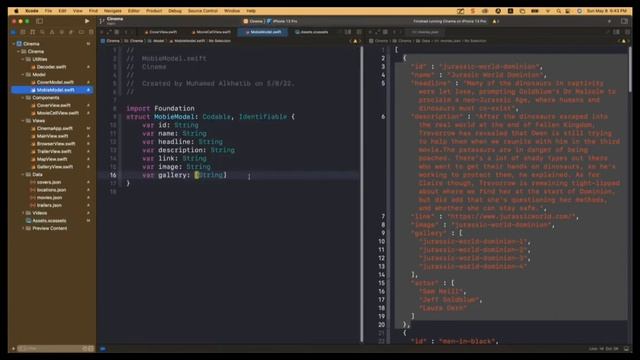
Task: Switch to the Assets.xcassets editor tab
Action: point(311,32)
